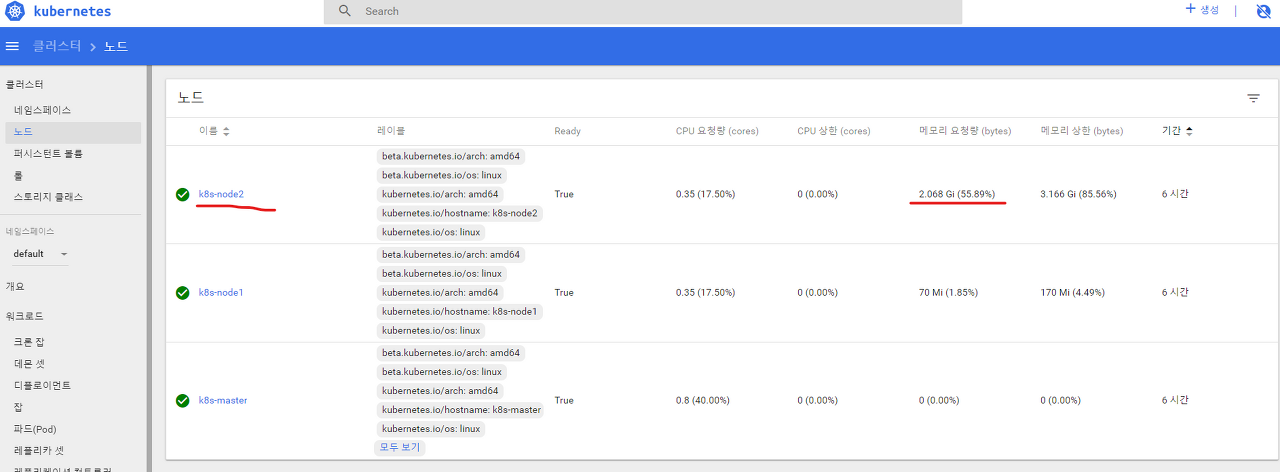1280x472 pixels.
Task: Click the green status icon for k8s-master
Action: (182, 400)
